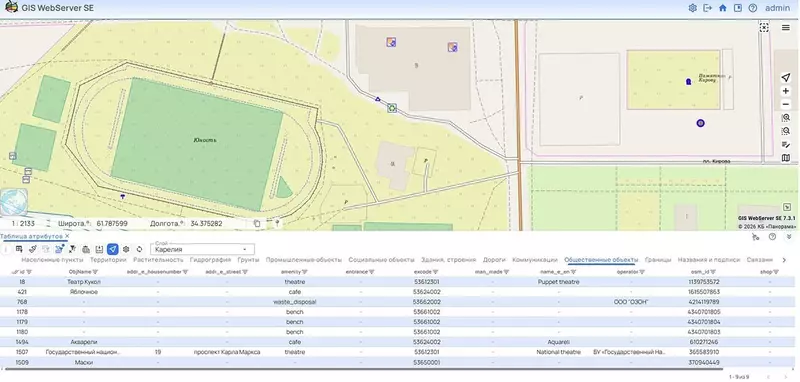The width and height of the screenshot is (800, 382).
Task: Filter the entrance column
Action: click(x=371, y=272)
